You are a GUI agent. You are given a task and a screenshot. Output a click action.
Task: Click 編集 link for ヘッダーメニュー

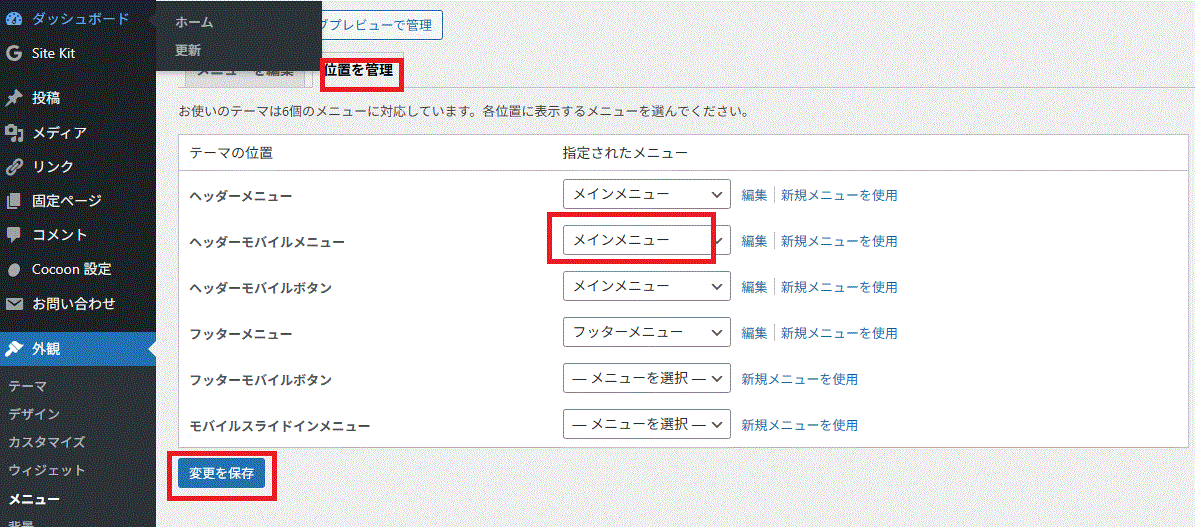754,195
